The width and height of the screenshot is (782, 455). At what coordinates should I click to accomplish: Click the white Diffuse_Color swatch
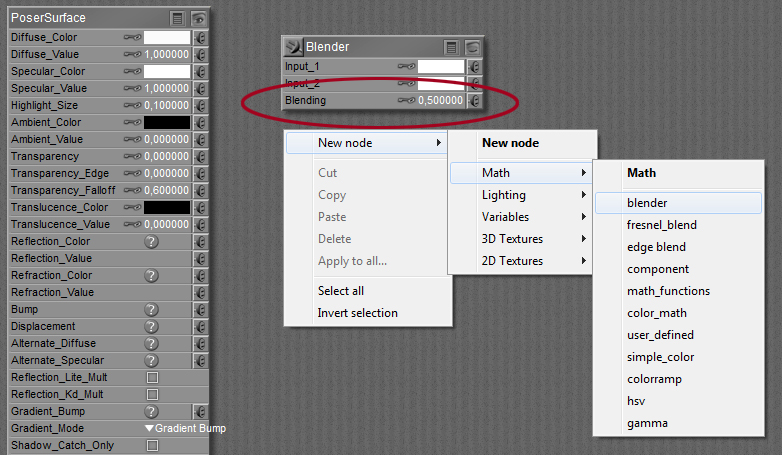pyautogui.click(x=167, y=38)
